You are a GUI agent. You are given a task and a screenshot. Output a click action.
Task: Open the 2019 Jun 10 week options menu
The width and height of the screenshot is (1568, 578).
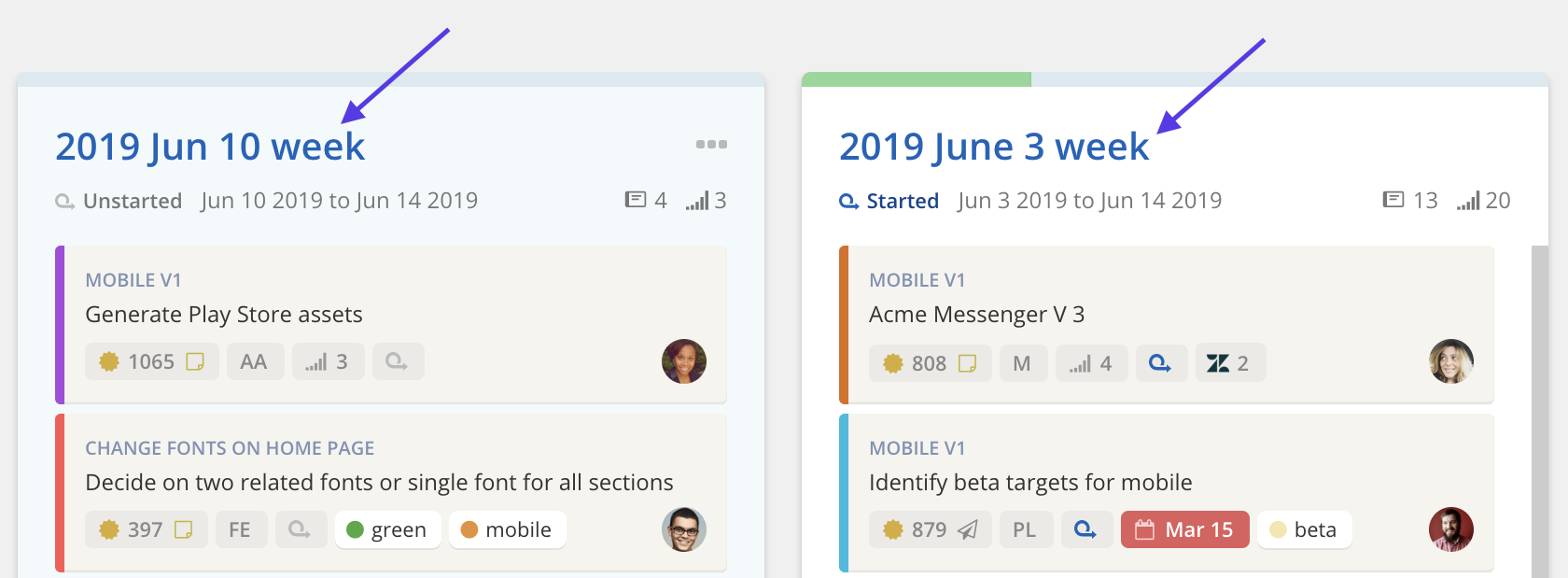[711, 144]
